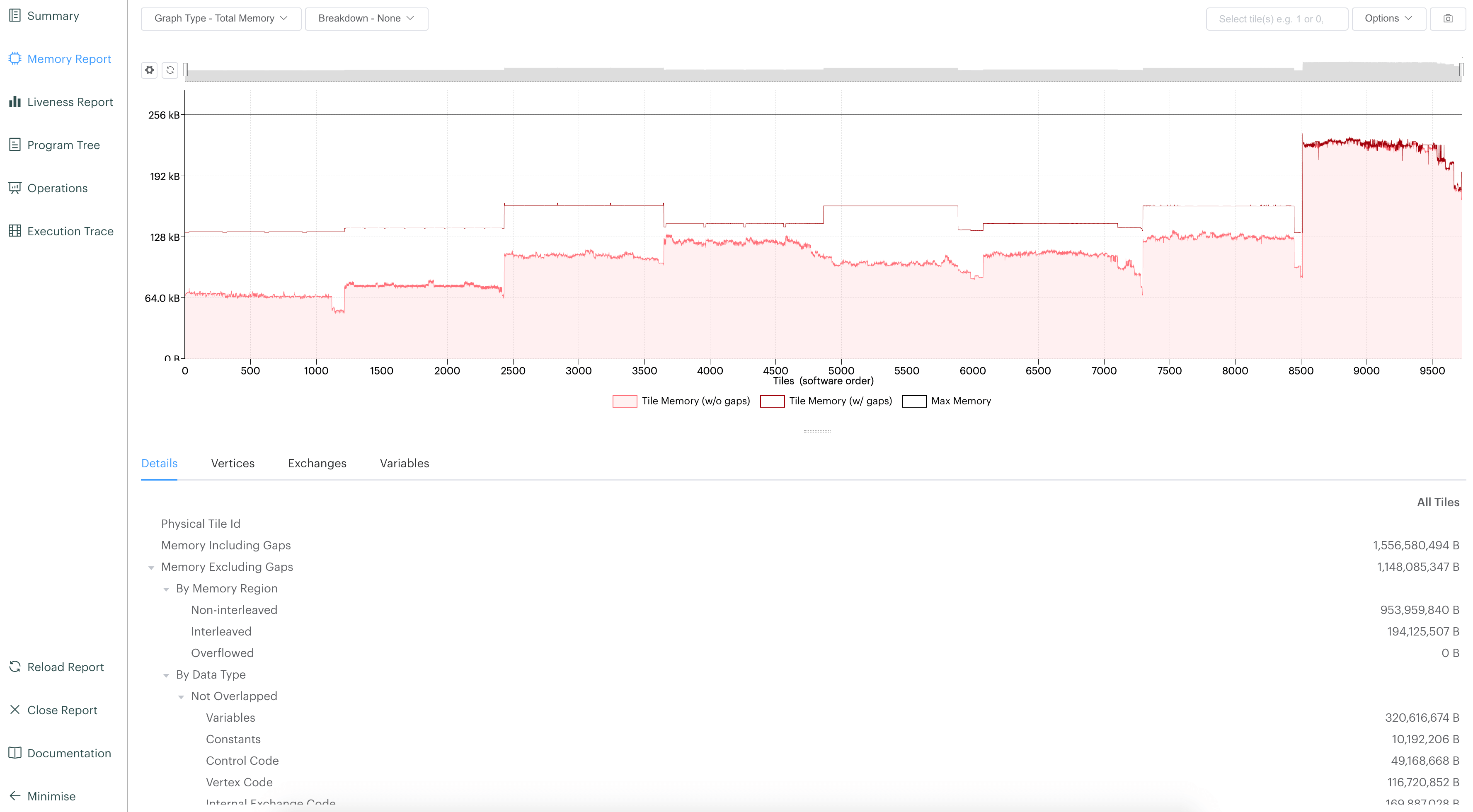This screenshot has width=1473, height=812.
Task: Open the Liveness Report bar-chart icon
Action: click(x=15, y=102)
